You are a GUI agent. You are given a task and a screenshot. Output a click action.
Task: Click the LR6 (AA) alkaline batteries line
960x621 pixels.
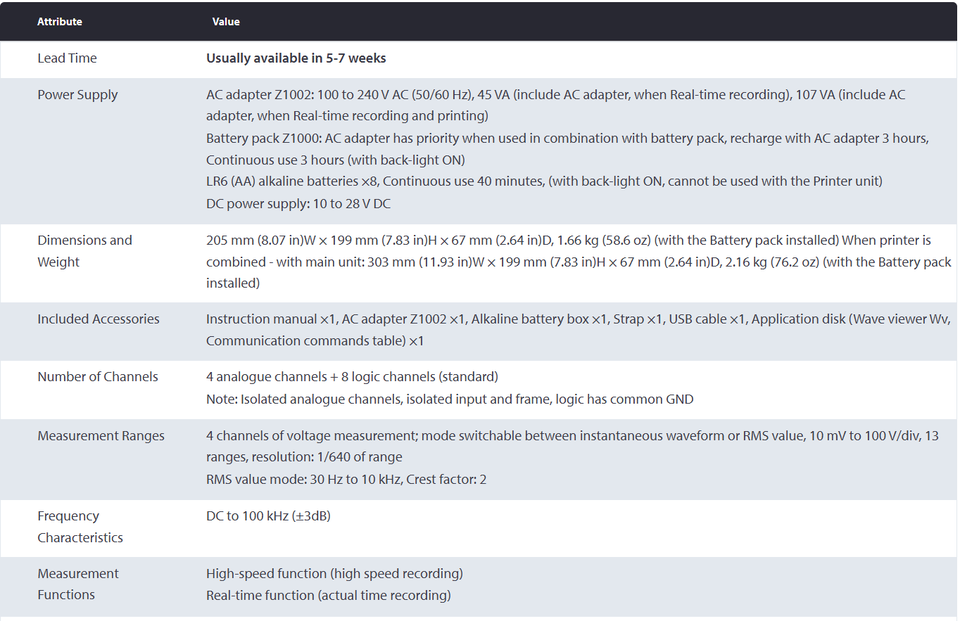[x=544, y=181]
